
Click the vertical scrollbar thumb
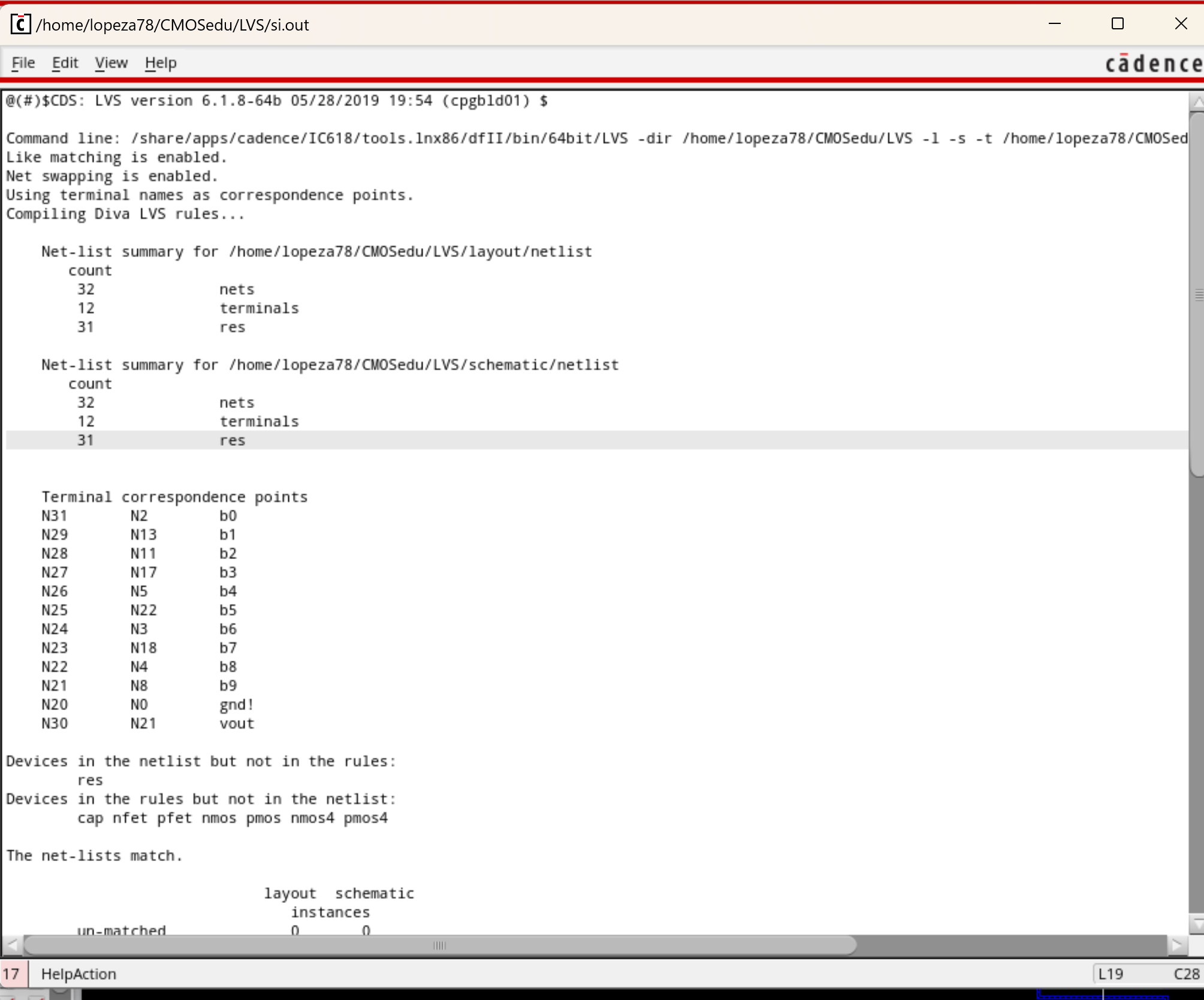1197,294
